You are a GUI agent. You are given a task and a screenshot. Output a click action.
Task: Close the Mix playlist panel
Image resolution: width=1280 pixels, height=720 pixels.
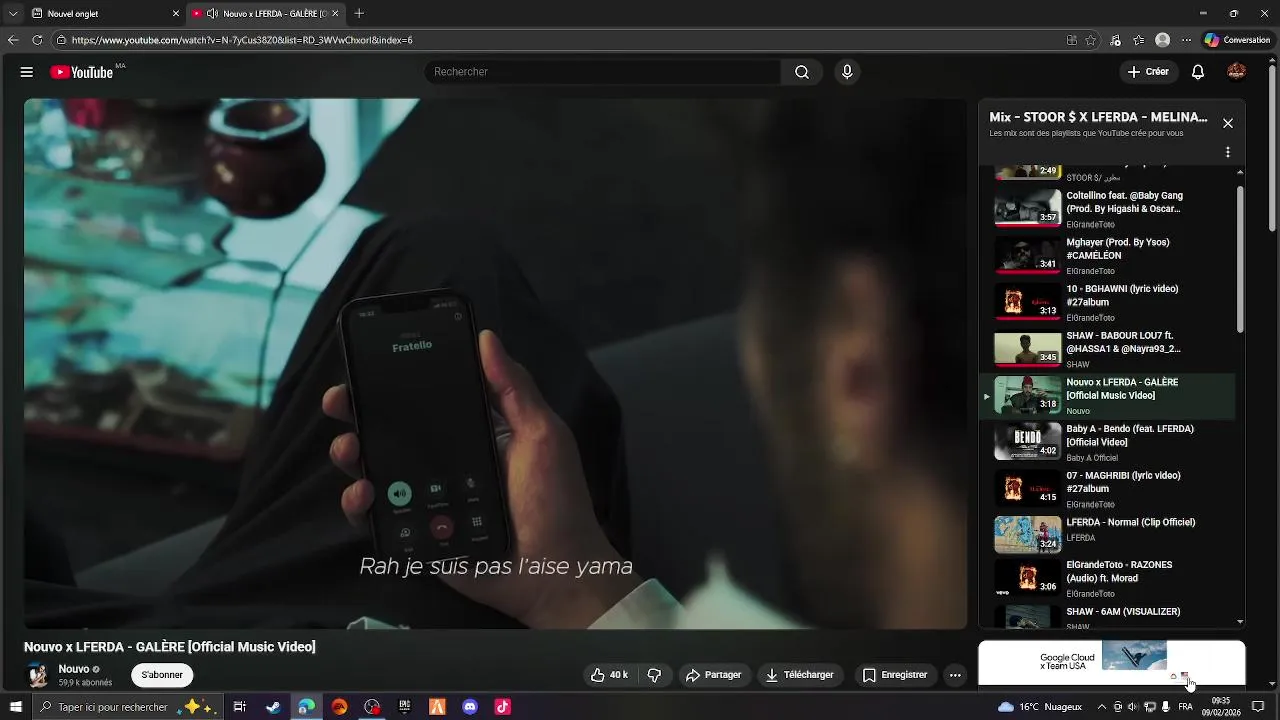[1228, 124]
